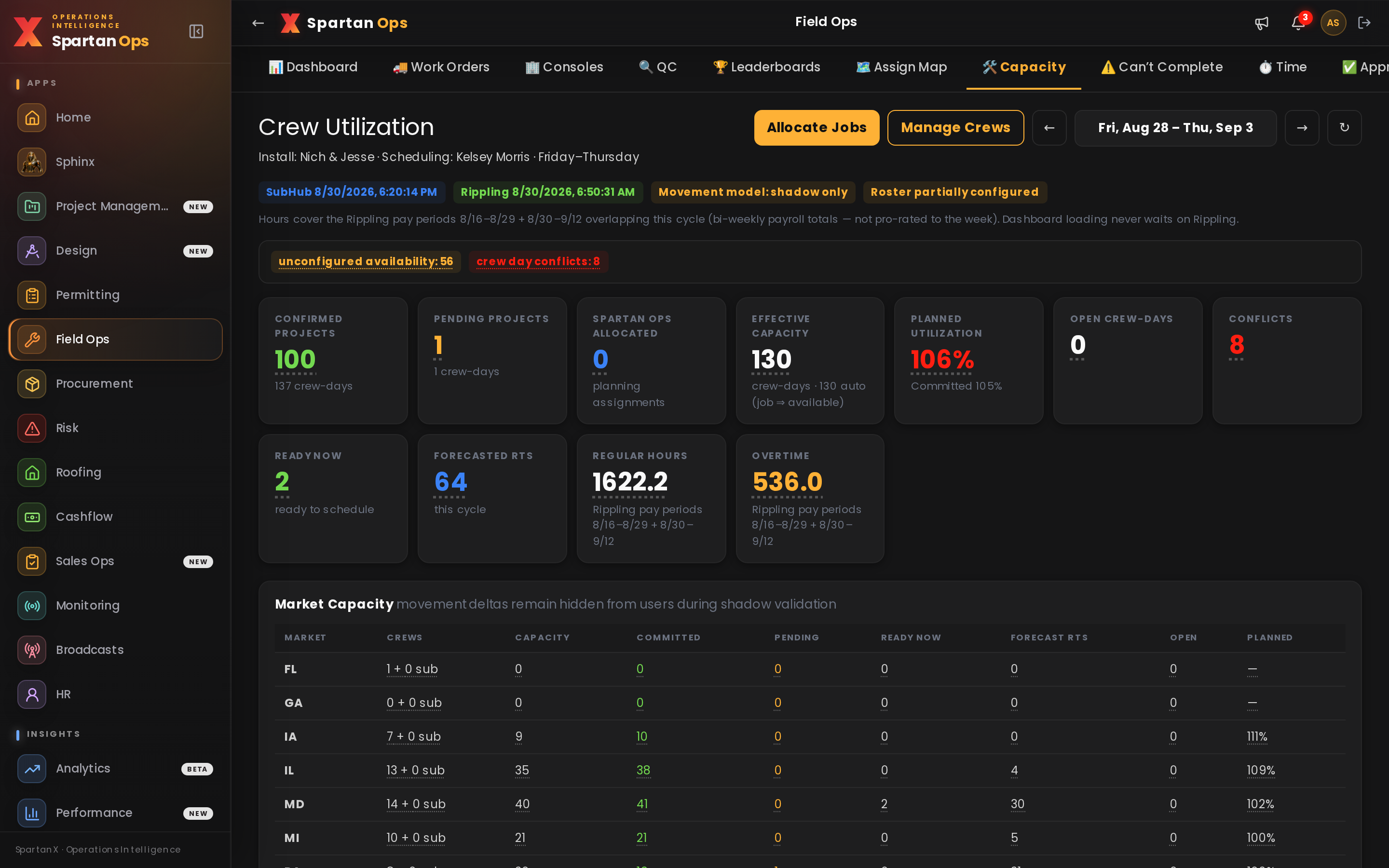Go back with the header arrow
The width and height of the screenshot is (1389, 868).
pos(258,23)
